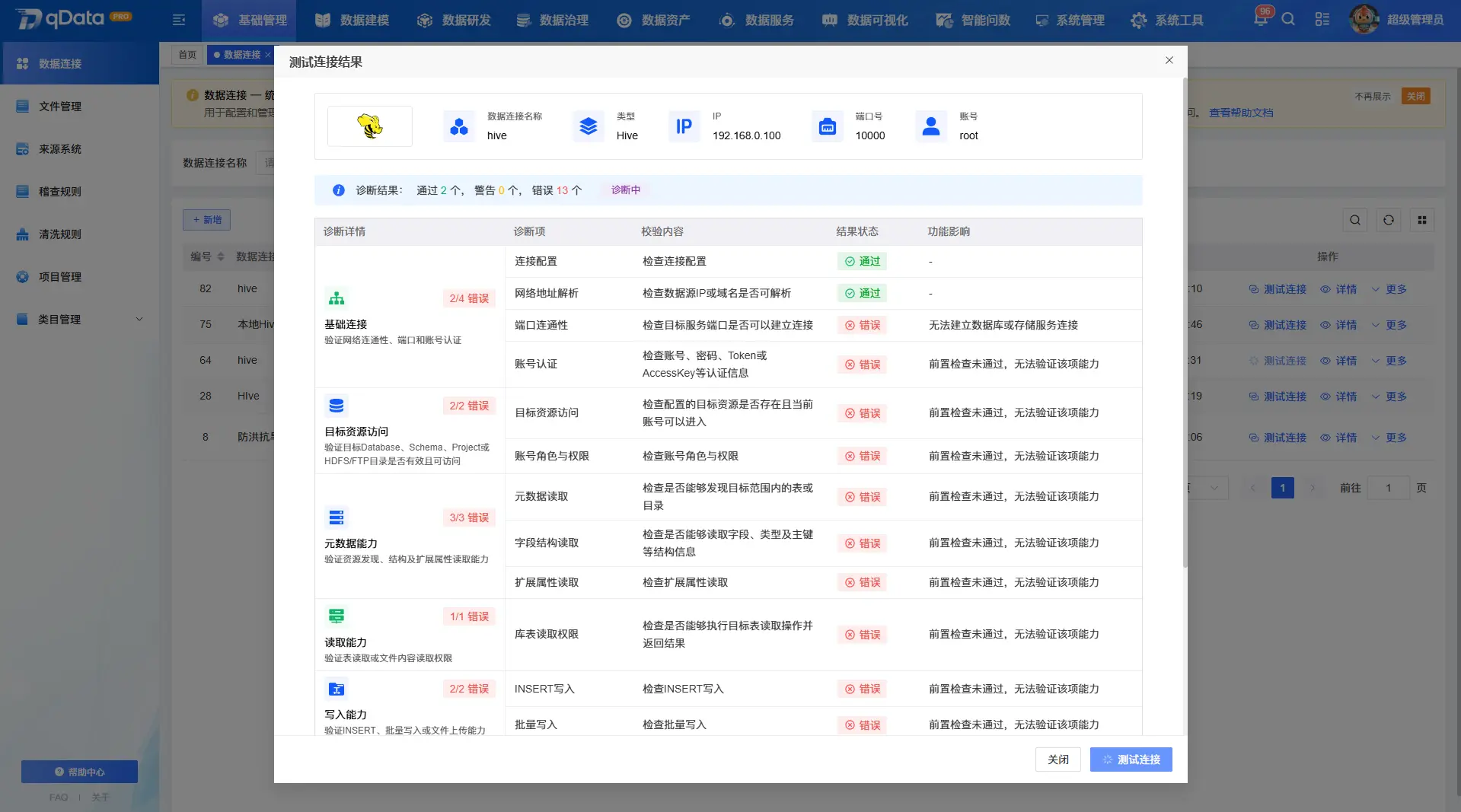Viewport: 1461px width, 812px height.
Task: Select 稽查规则 in the sidebar
Action: tap(79, 192)
